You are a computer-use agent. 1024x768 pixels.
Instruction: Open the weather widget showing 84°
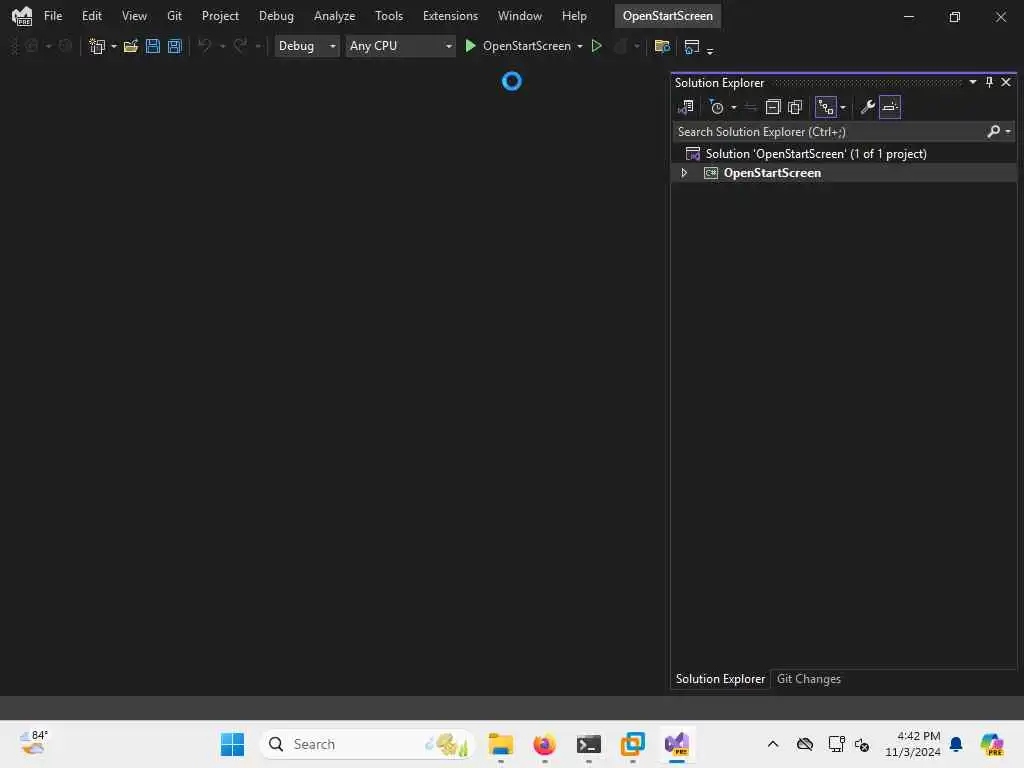[x=33, y=743]
